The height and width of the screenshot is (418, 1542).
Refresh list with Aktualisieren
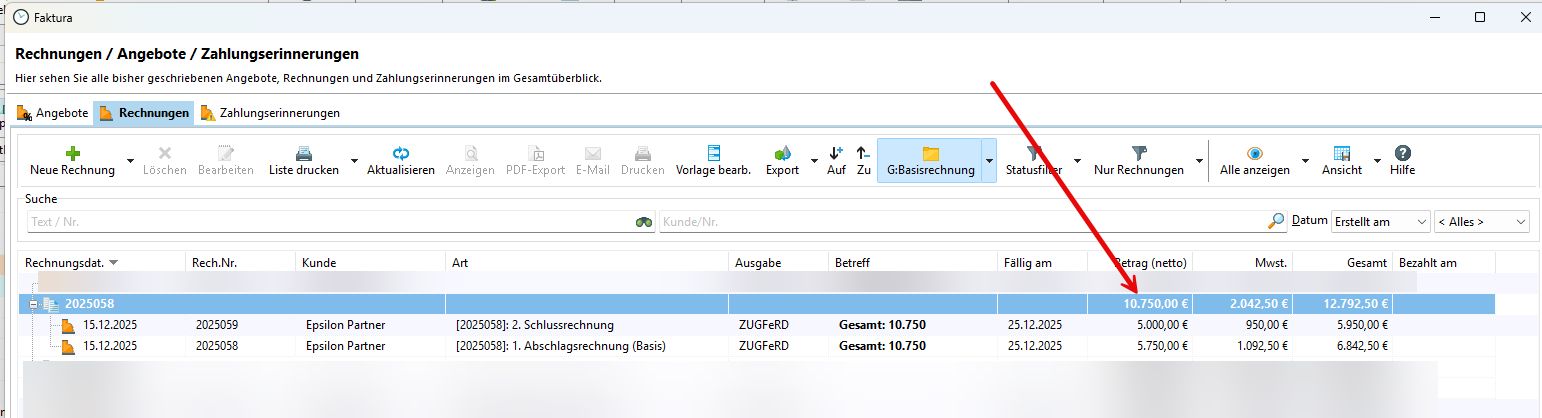(400, 154)
